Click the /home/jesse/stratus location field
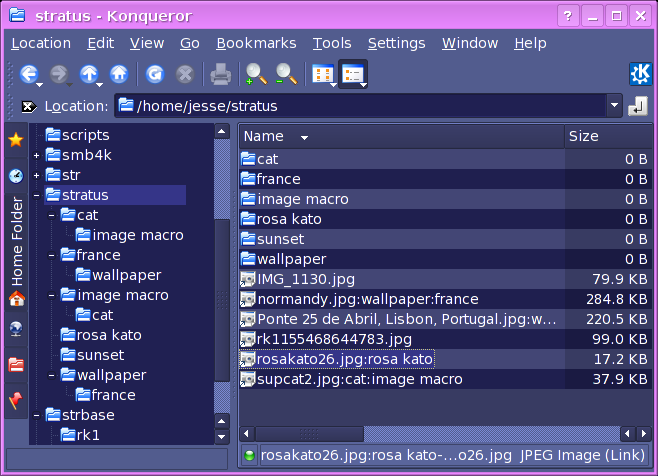Screen dimensions: 658x476 (x=361, y=106)
